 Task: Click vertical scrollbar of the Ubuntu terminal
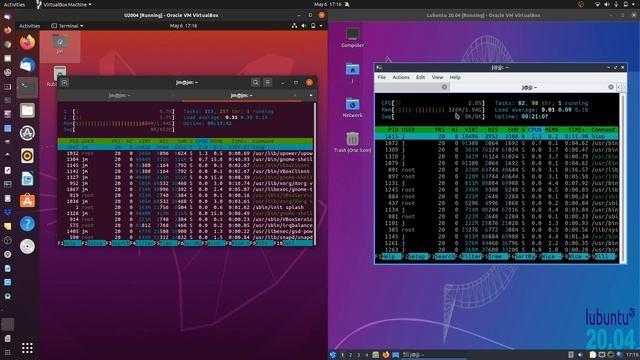click(315, 173)
